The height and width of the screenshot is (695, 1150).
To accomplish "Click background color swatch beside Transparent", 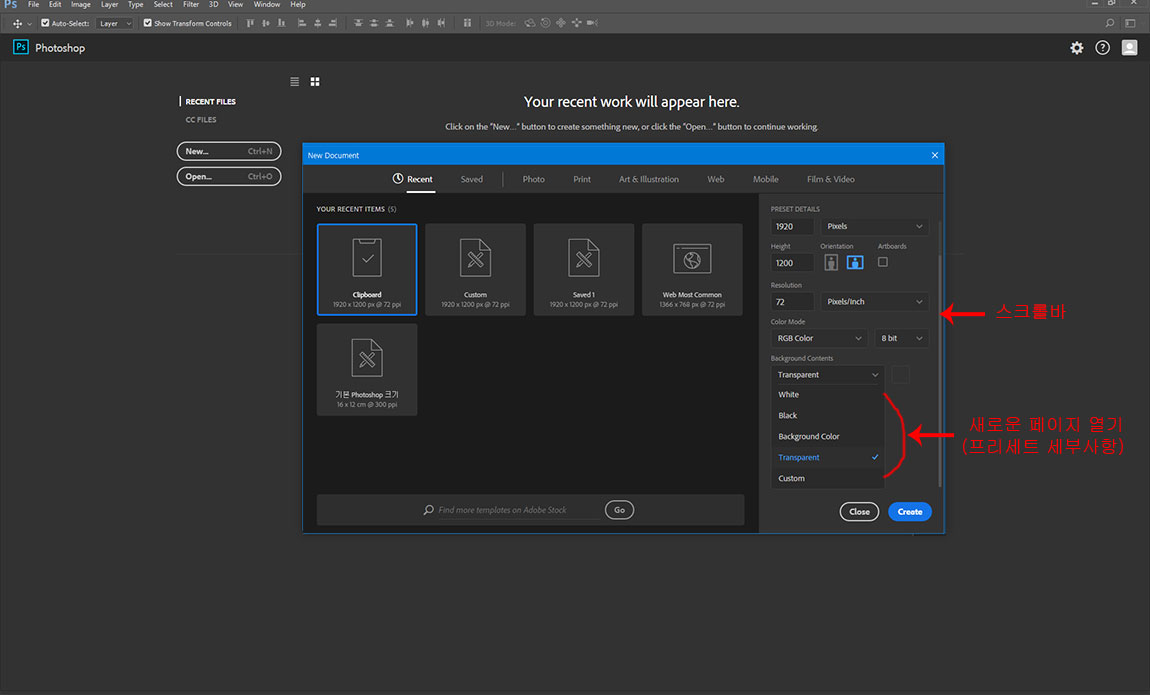I will 901,375.
